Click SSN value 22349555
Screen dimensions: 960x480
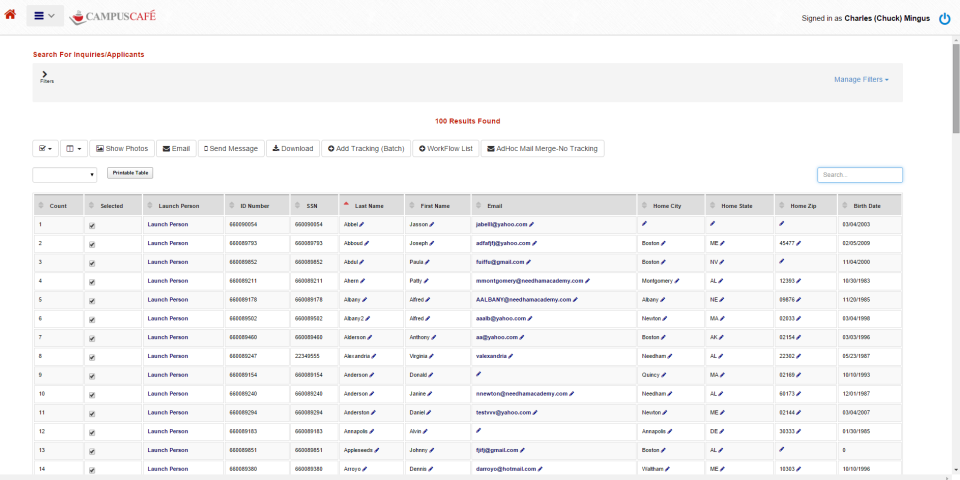307,356
